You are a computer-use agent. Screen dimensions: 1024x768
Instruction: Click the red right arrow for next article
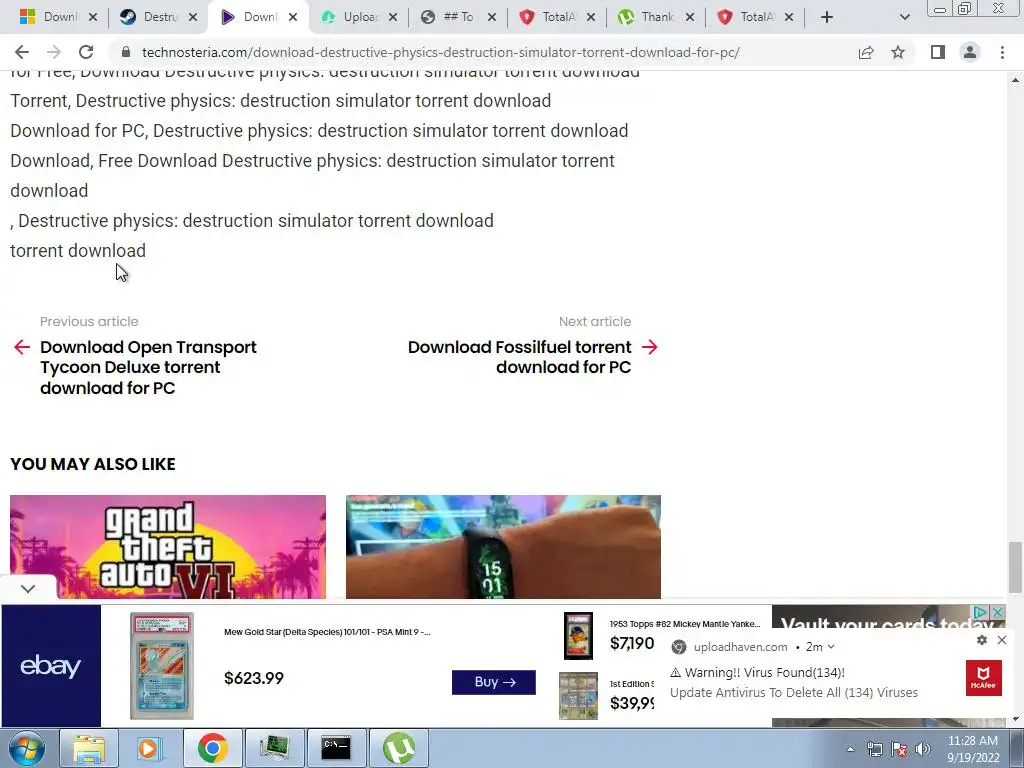point(649,347)
